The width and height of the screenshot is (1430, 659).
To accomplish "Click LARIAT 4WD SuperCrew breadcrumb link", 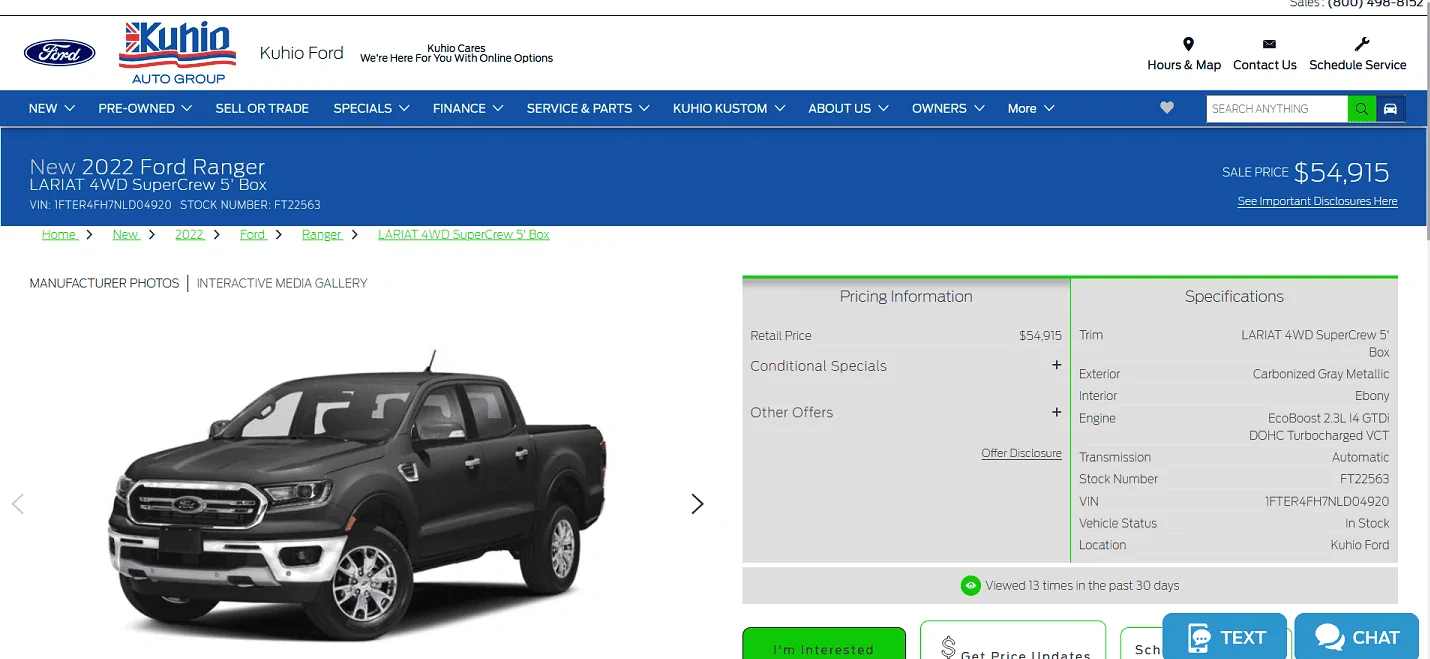I will tap(464, 234).
